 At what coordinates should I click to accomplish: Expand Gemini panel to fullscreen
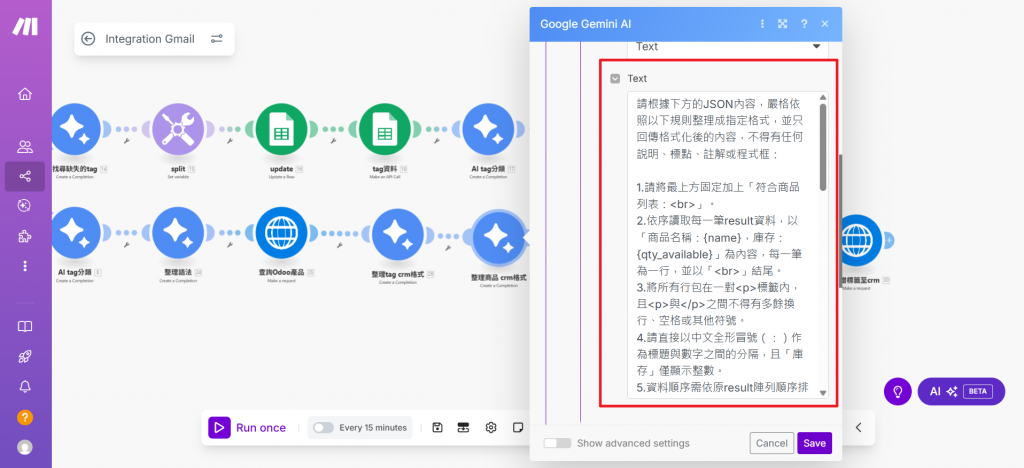(x=782, y=24)
